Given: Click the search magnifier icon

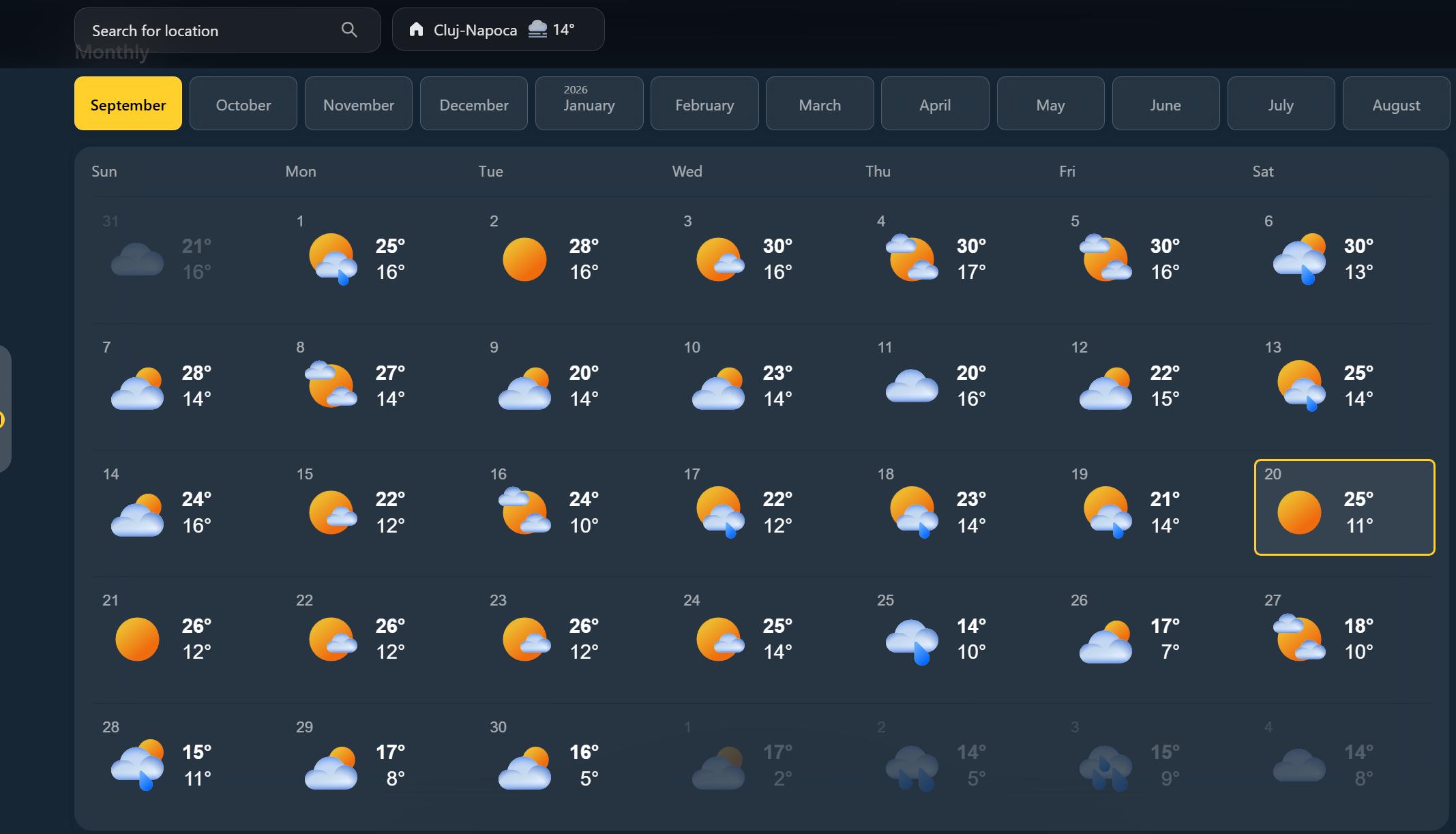Looking at the screenshot, I should [348, 30].
